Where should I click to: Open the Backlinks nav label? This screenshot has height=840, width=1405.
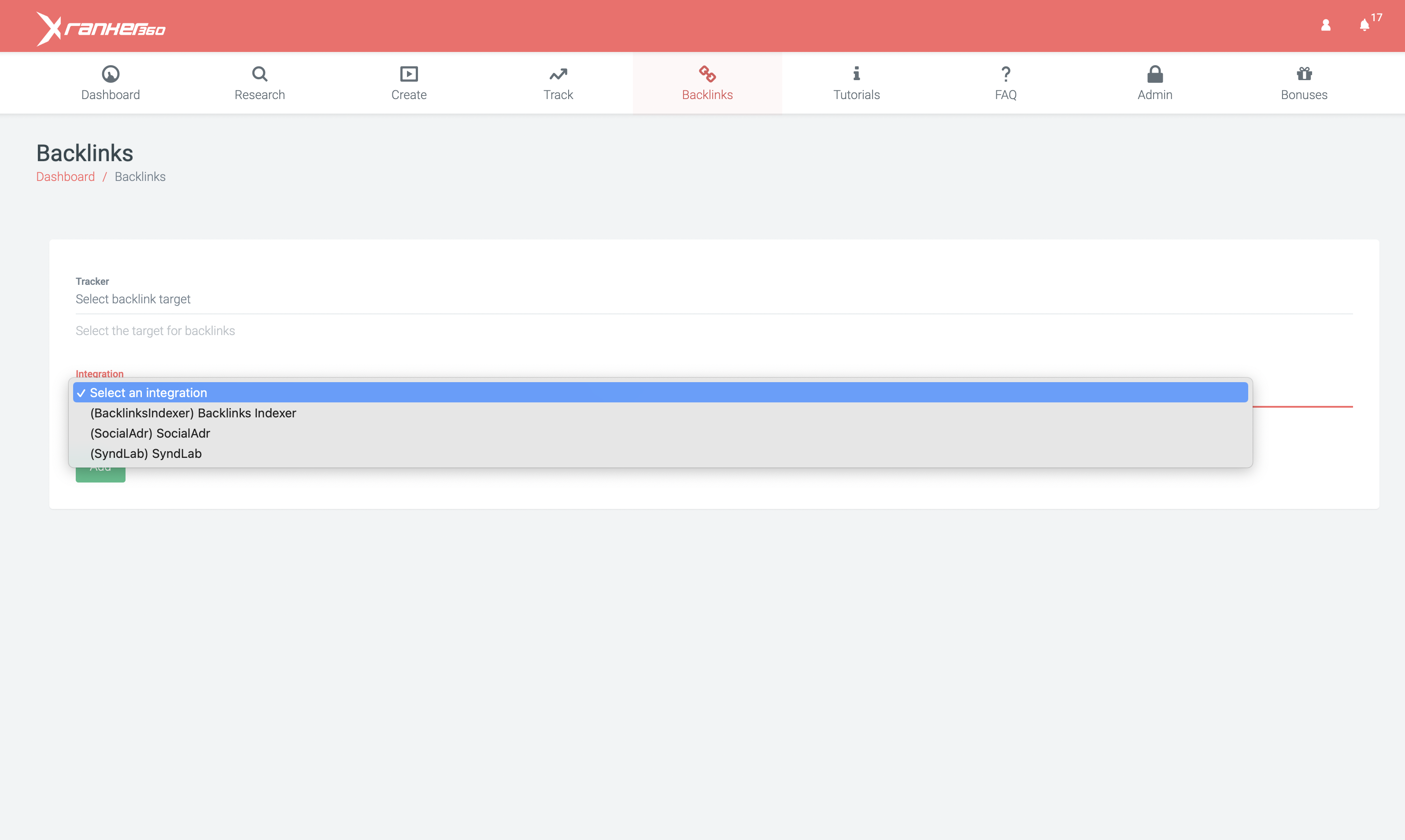[707, 95]
